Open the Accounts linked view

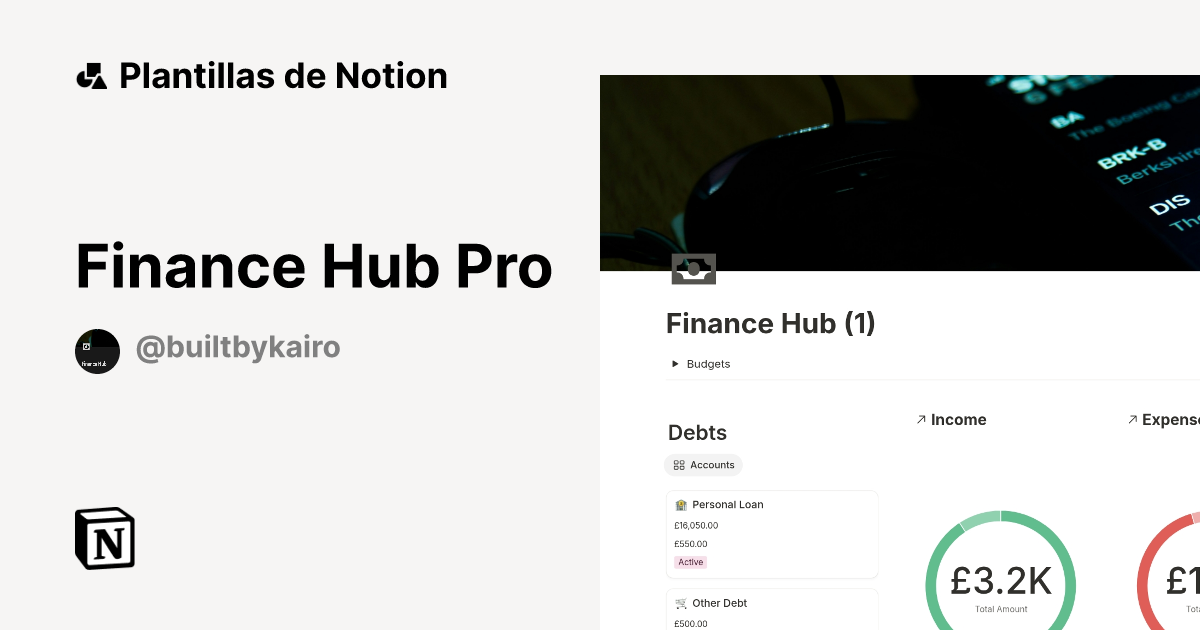click(x=703, y=465)
